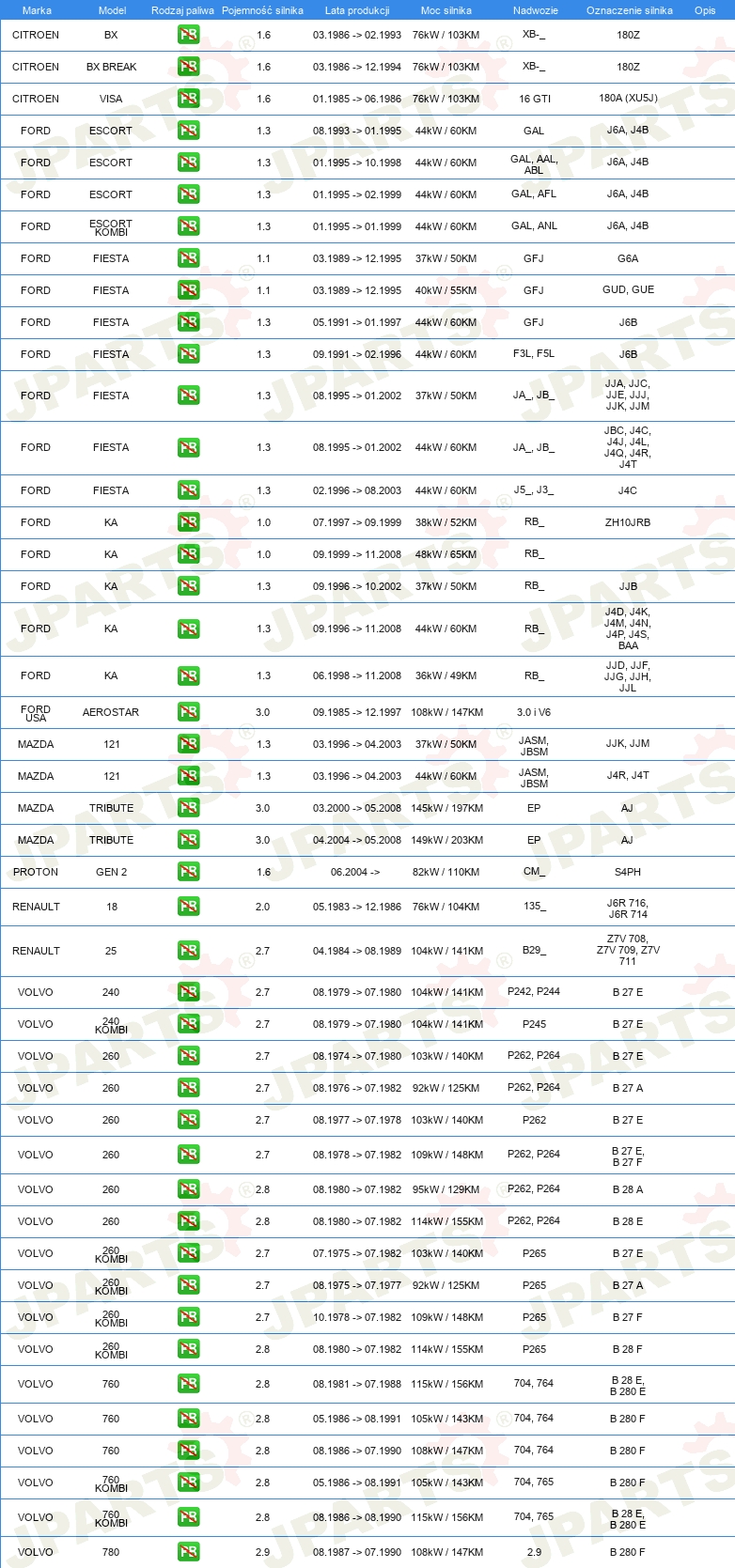
Task: Click fuel icon in MAZDA TRIBUTE 149kW row
Action: pyautogui.click(x=188, y=840)
